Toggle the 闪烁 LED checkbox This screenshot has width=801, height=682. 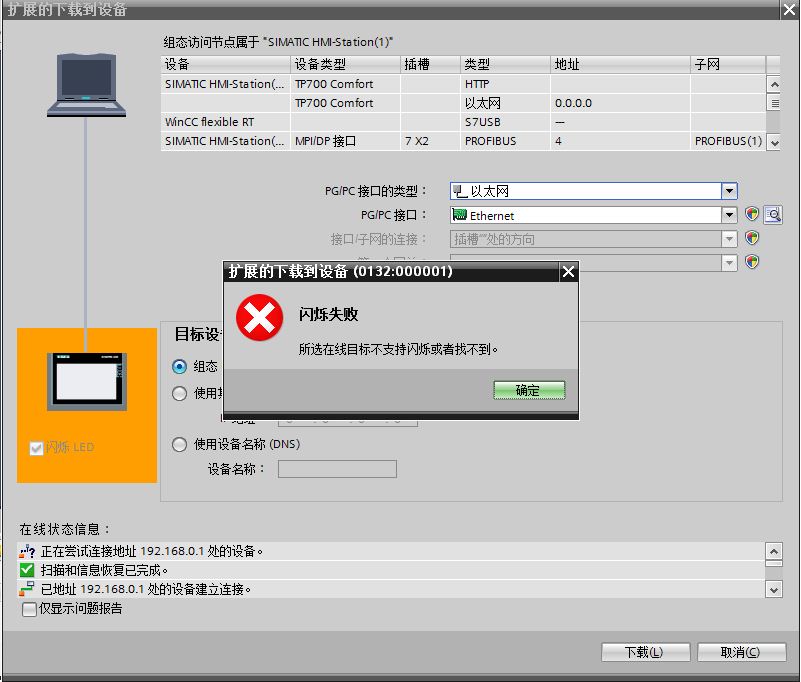36,449
